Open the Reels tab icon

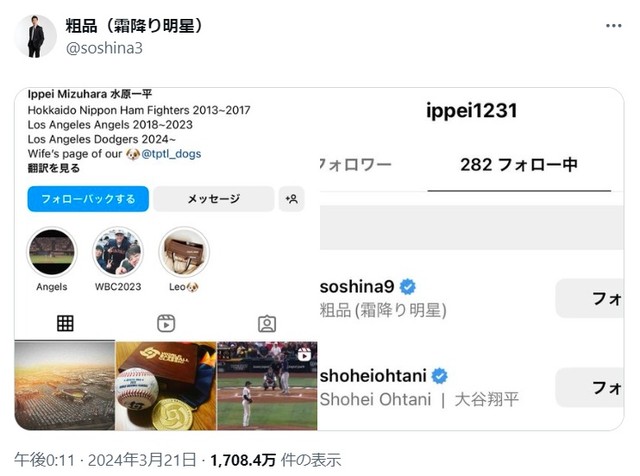point(166,323)
